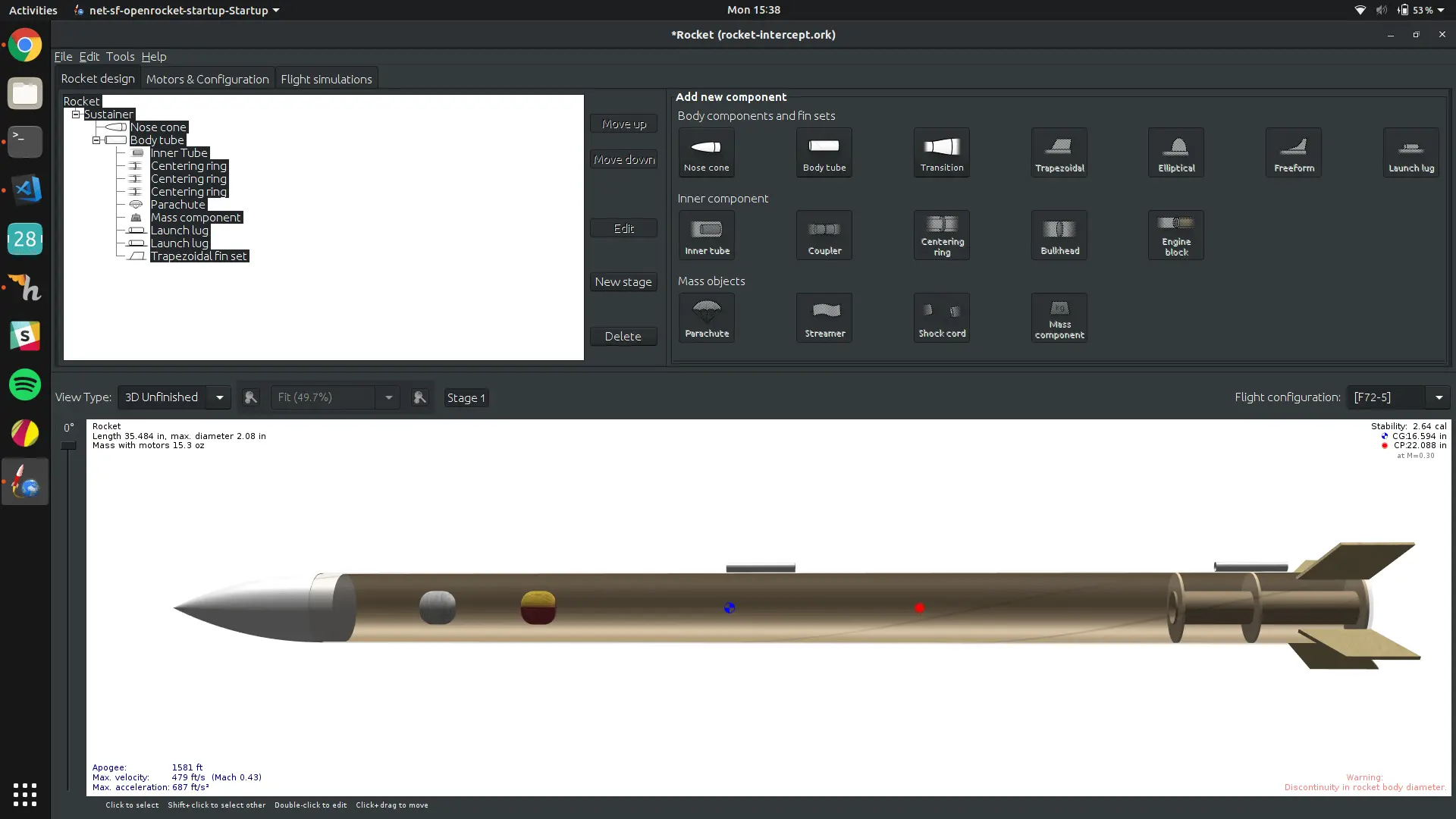Click the New stage button
Viewport: 1456px width, 819px height.
623,281
